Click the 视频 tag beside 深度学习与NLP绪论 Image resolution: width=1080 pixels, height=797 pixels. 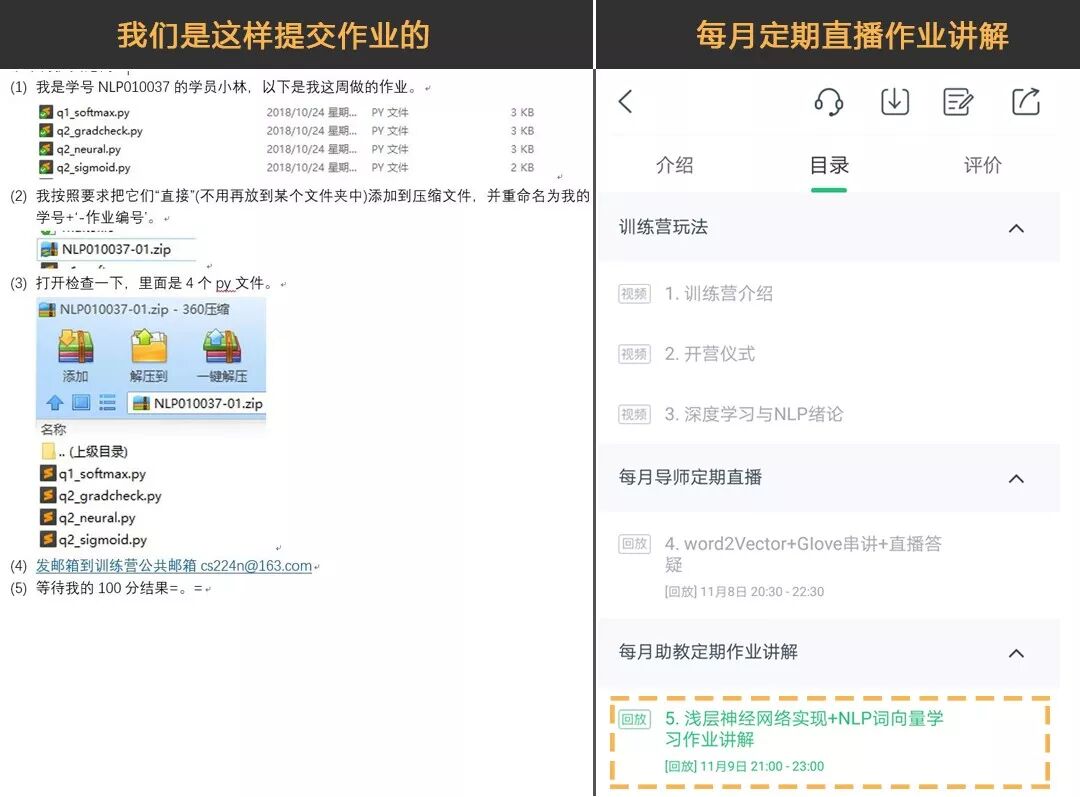point(634,414)
